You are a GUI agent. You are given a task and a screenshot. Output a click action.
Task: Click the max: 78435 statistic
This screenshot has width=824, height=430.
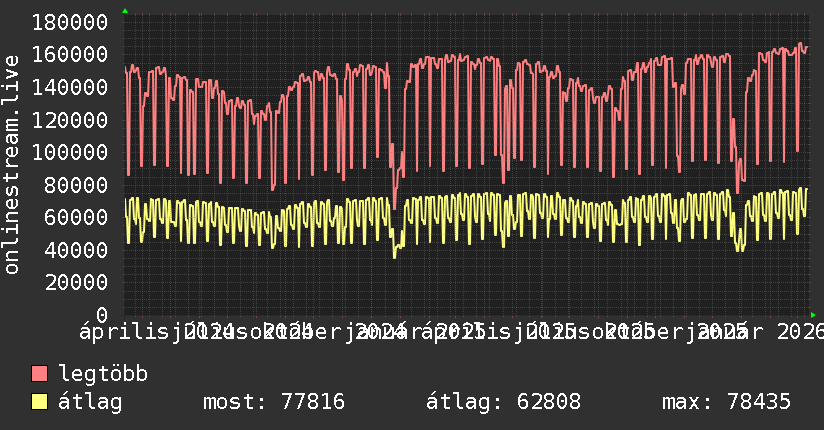coord(726,402)
